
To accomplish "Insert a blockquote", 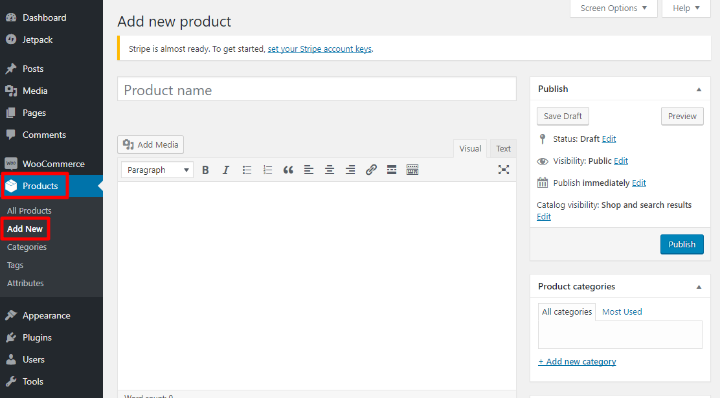I will [288, 170].
